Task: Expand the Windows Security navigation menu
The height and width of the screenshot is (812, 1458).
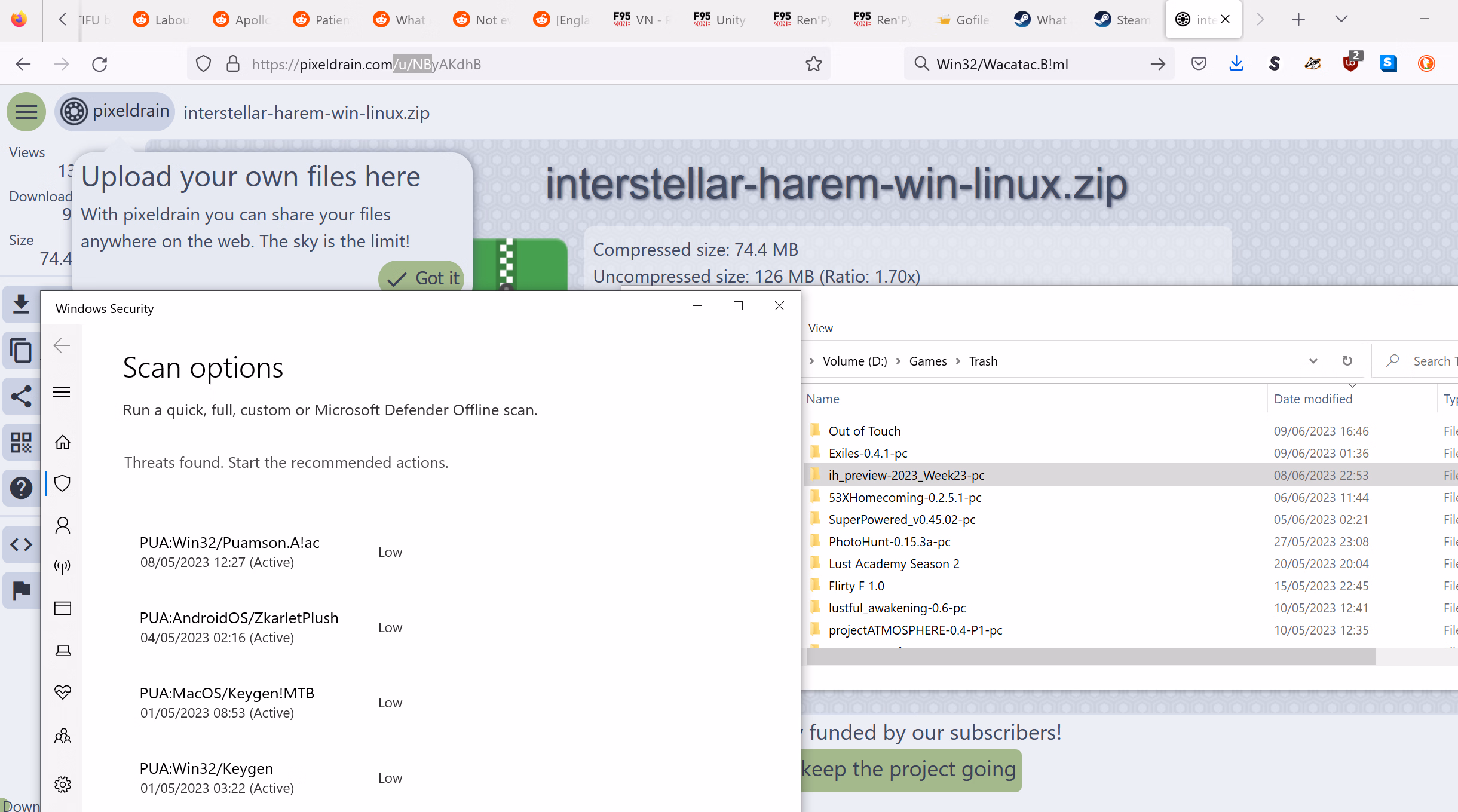Action: point(62,392)
